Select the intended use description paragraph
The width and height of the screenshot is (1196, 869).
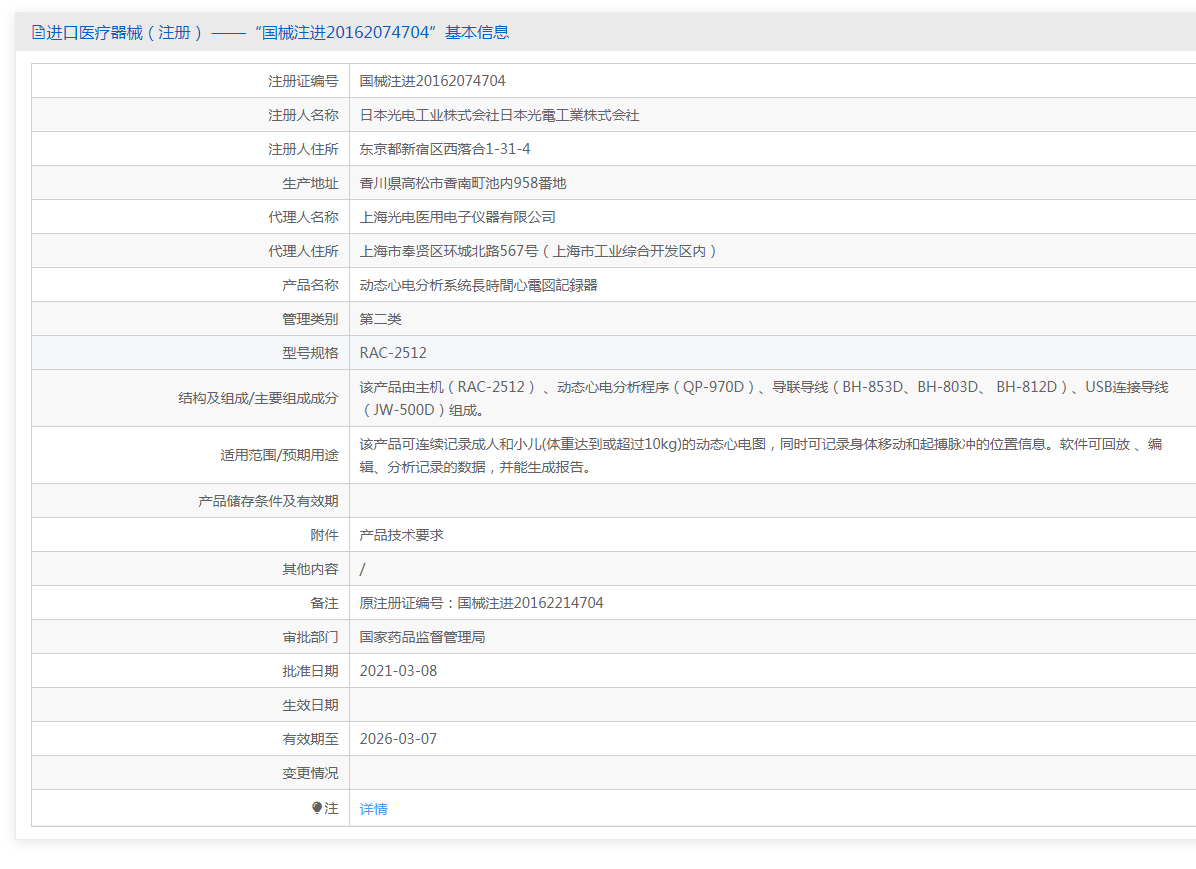(x=760, y=455)
